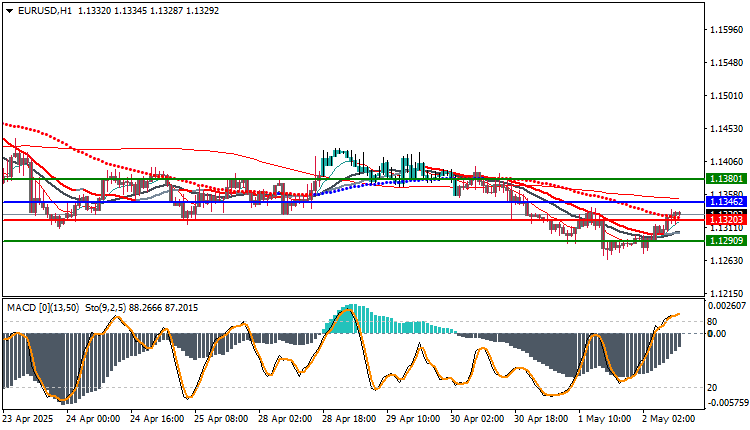The height and width of the screenshot is (430, 750).
Task: Select the red 1.13203 level label
Action: 726,220
